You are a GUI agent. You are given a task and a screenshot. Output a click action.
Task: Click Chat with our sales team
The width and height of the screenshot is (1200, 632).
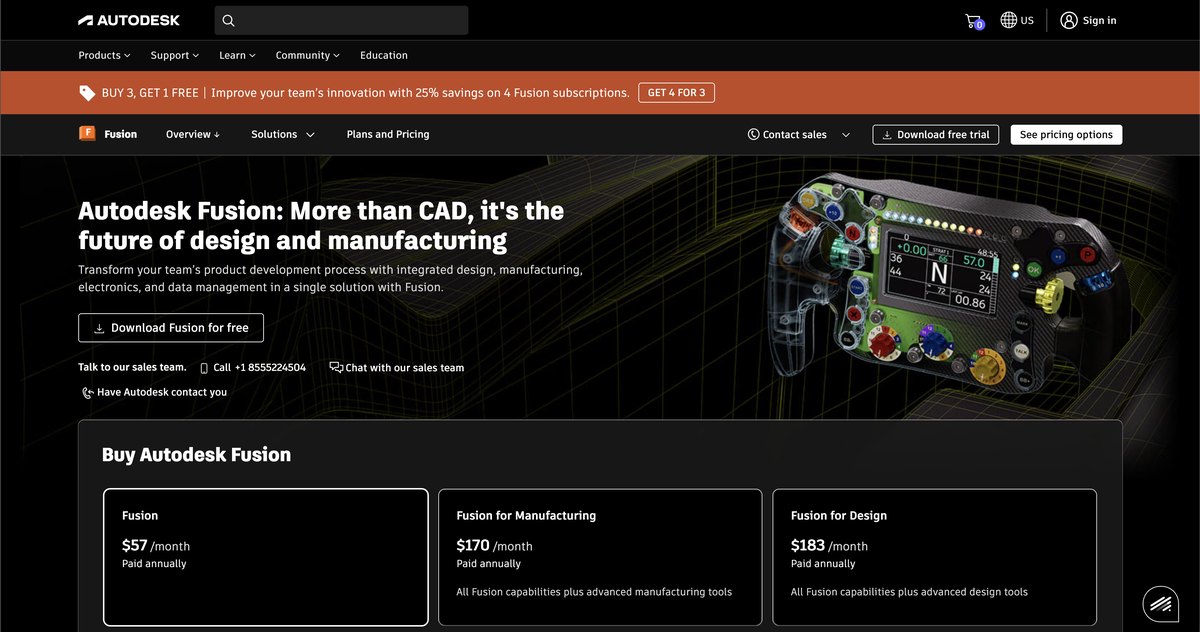404,368
